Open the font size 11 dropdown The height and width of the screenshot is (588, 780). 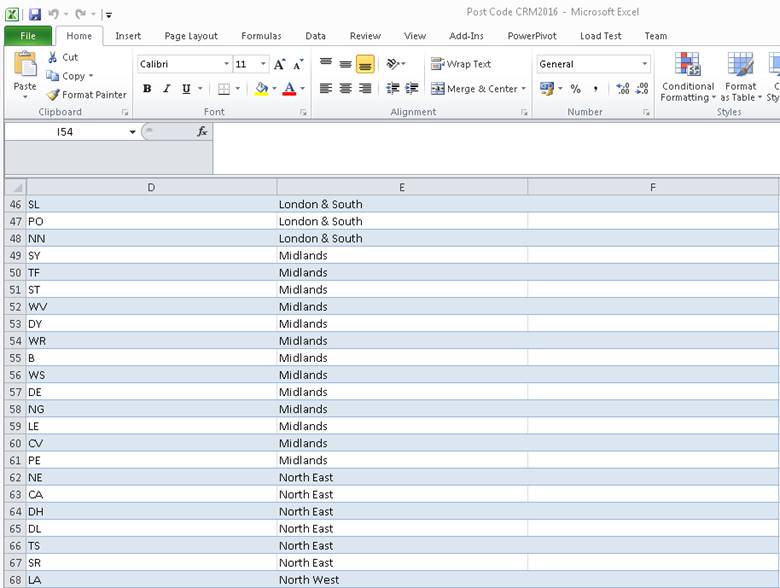click(x=263, y=64)
